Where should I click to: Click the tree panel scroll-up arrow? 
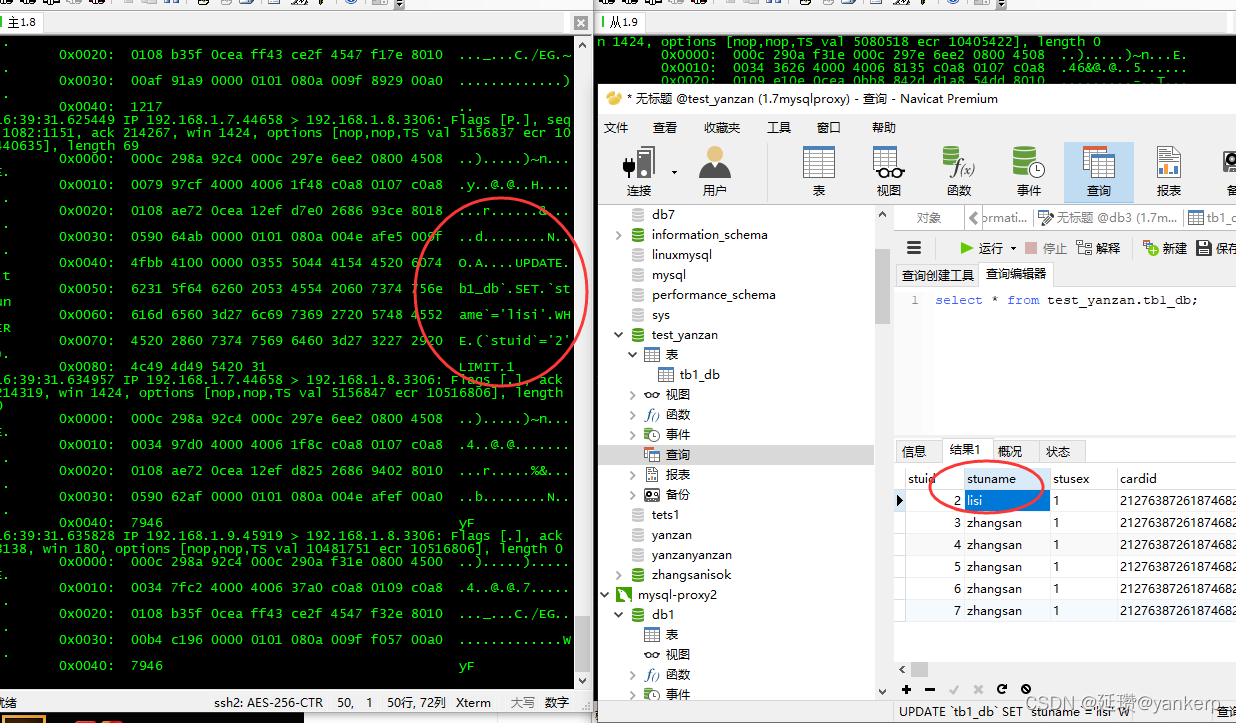883,215
